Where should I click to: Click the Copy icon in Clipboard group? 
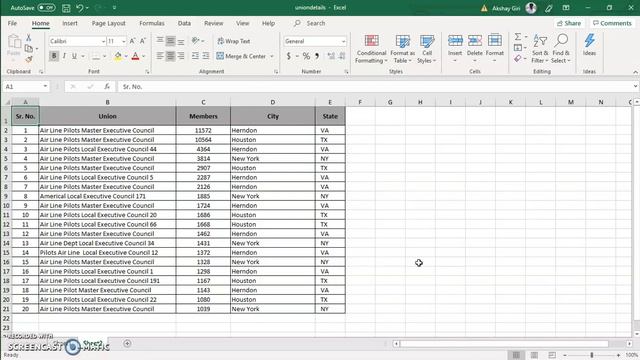(29, 49)
